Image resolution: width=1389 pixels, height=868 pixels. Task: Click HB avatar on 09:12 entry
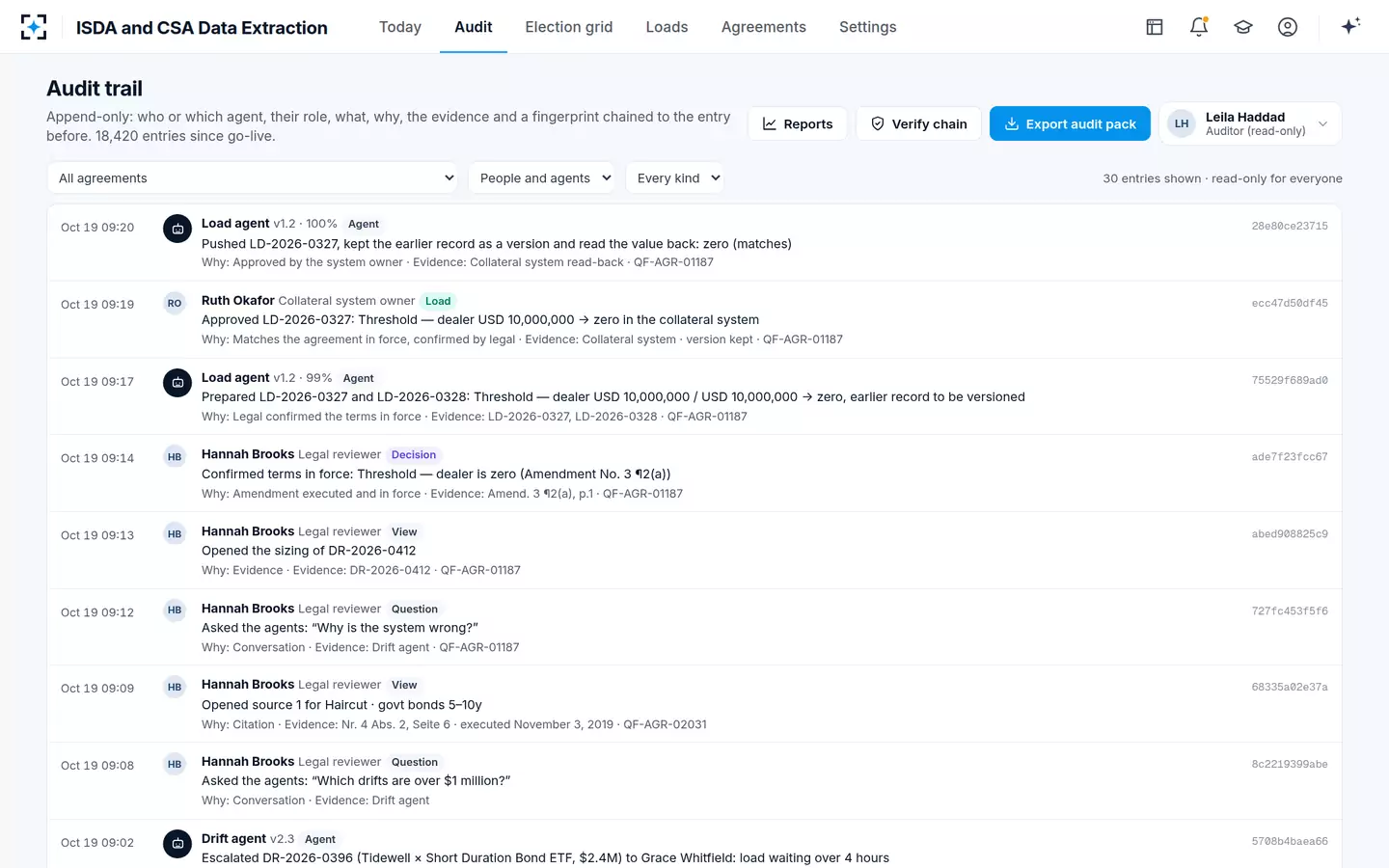pos(175,610)
